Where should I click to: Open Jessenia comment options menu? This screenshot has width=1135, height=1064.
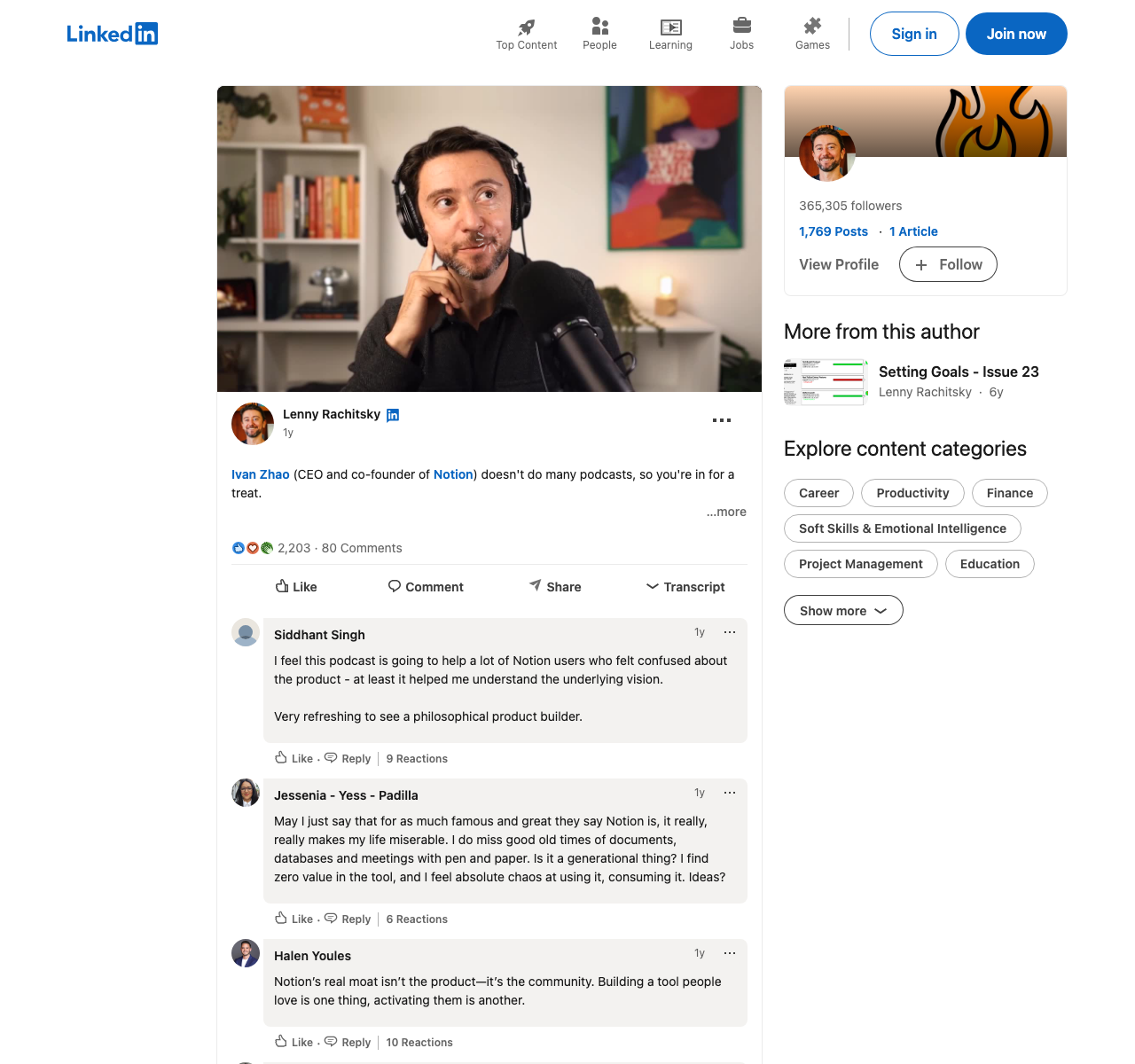pos(730,793)
